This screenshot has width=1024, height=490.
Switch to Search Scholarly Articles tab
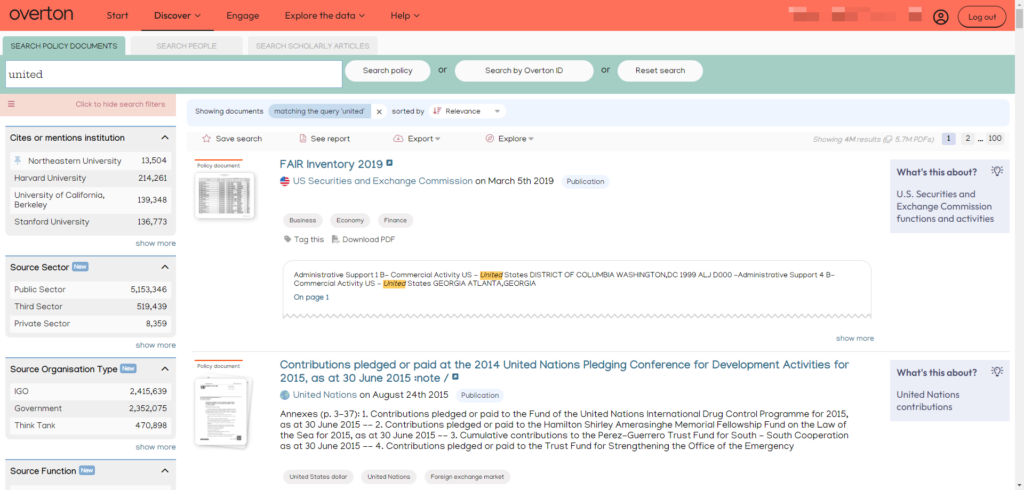tap(312, 46)
